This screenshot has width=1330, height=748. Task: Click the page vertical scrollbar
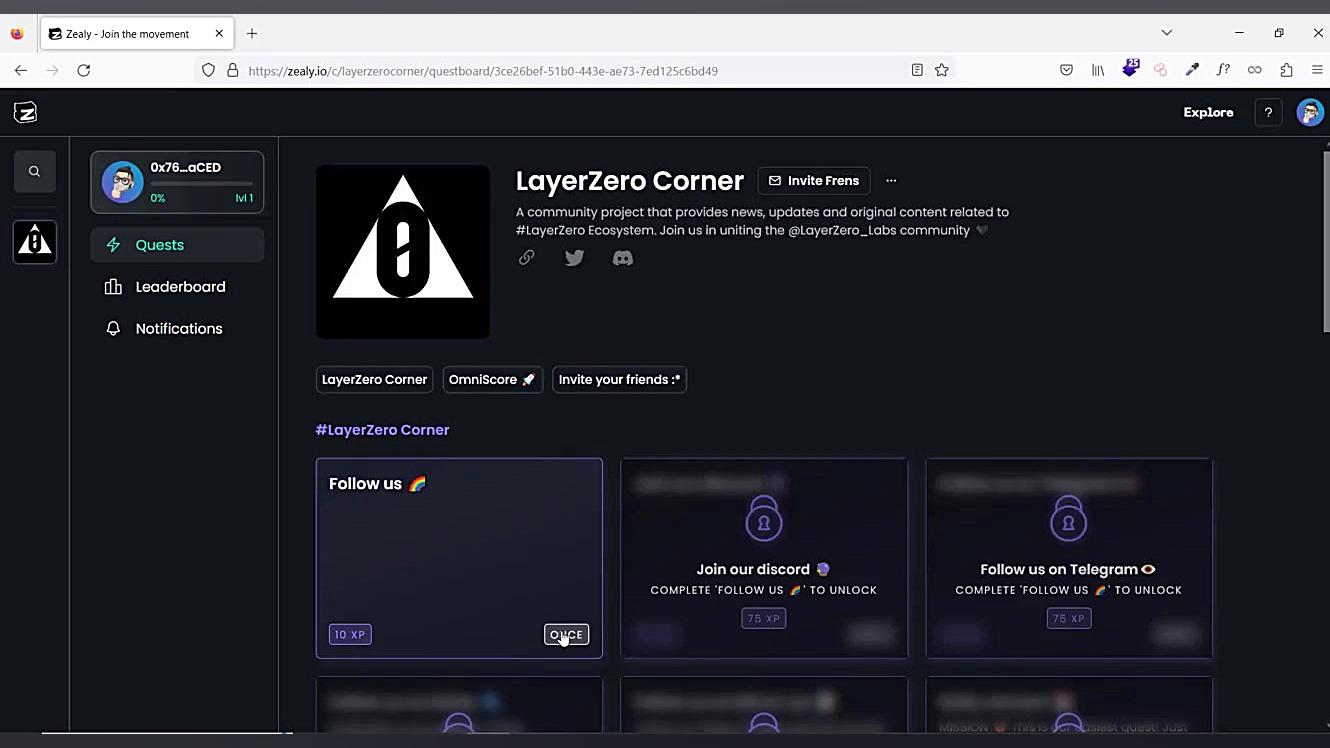1326,240
